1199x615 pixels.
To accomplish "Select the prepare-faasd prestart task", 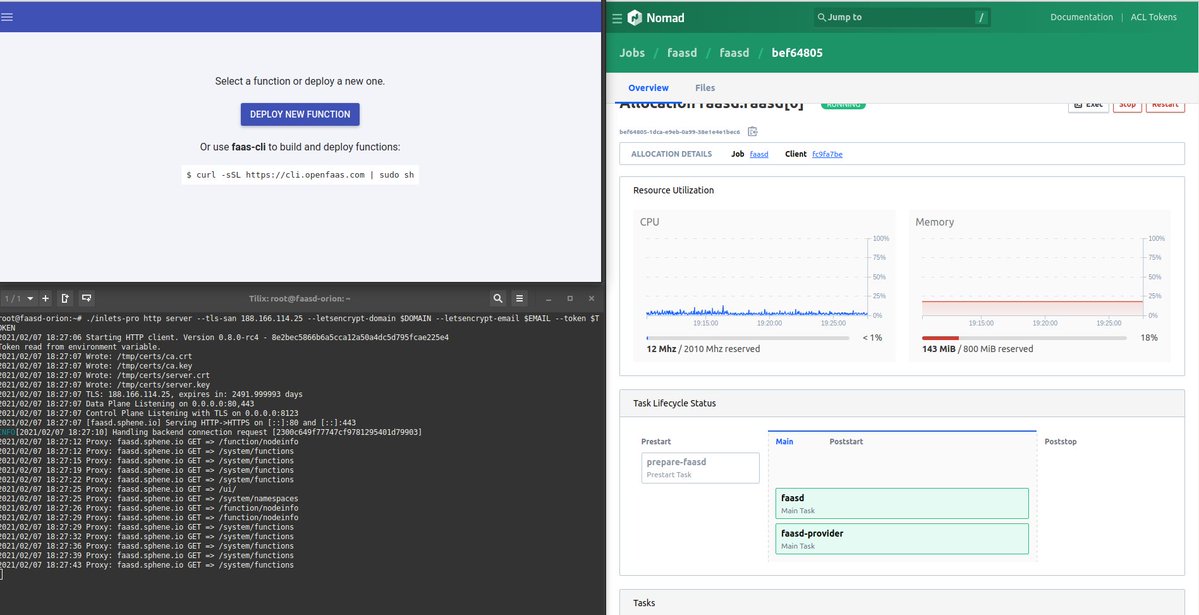I will pyautogui.click(x=700, y=468).
